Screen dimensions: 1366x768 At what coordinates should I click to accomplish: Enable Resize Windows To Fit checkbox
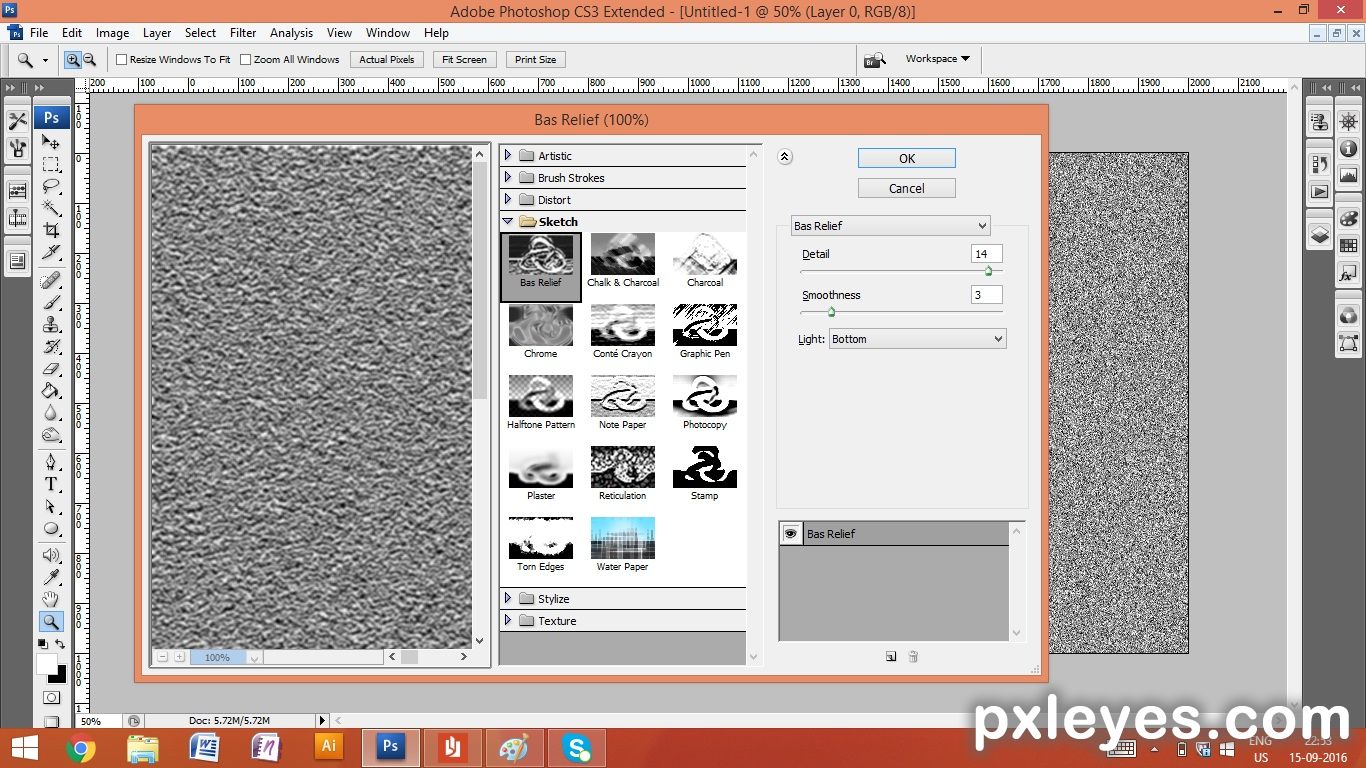point(122,60)
